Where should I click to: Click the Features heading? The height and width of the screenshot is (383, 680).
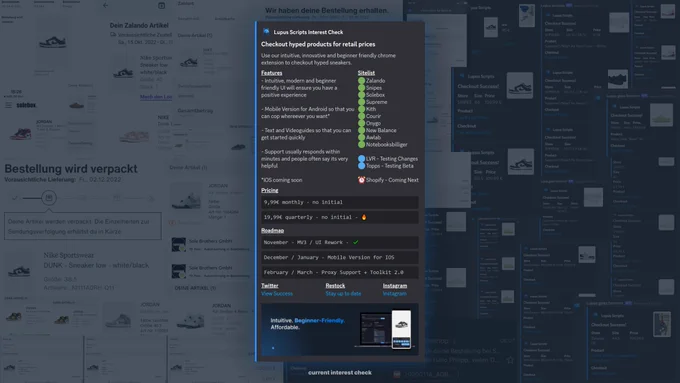[x=271, y=73]
